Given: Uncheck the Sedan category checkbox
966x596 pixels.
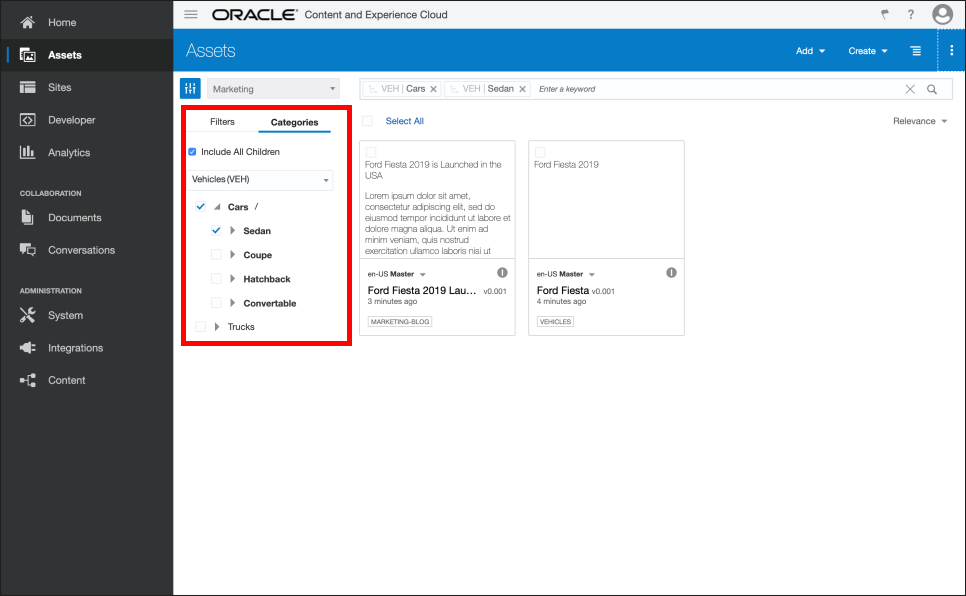Looking at the screenshot, I should tap(216, 231).
